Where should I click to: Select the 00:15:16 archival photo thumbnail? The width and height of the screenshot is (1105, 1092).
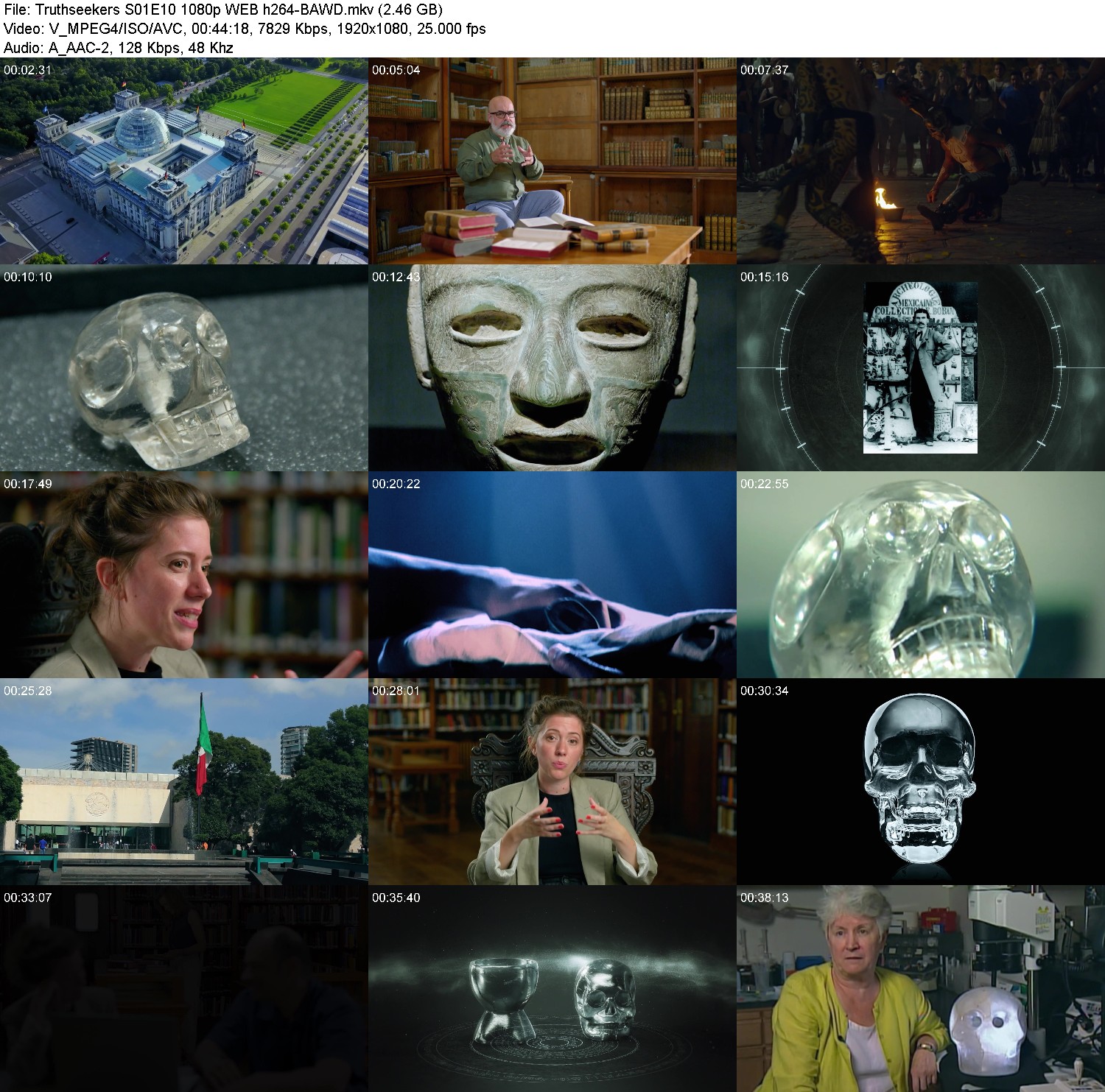point(921,367)
